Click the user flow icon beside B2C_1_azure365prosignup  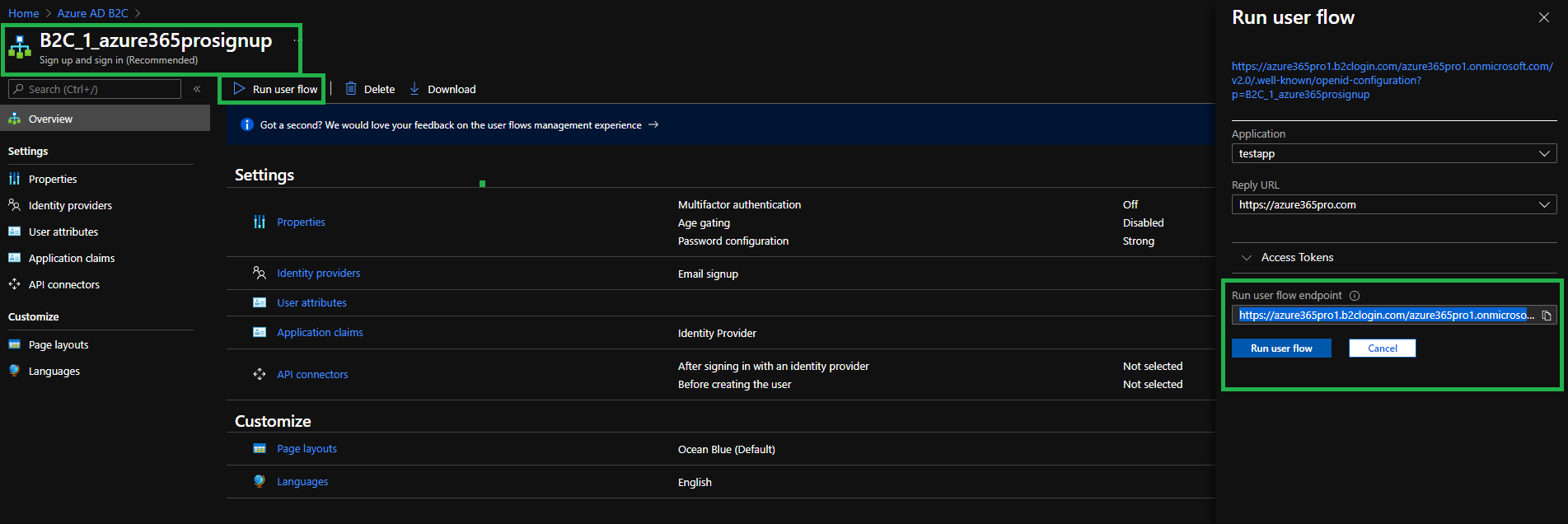pos(20,48)
